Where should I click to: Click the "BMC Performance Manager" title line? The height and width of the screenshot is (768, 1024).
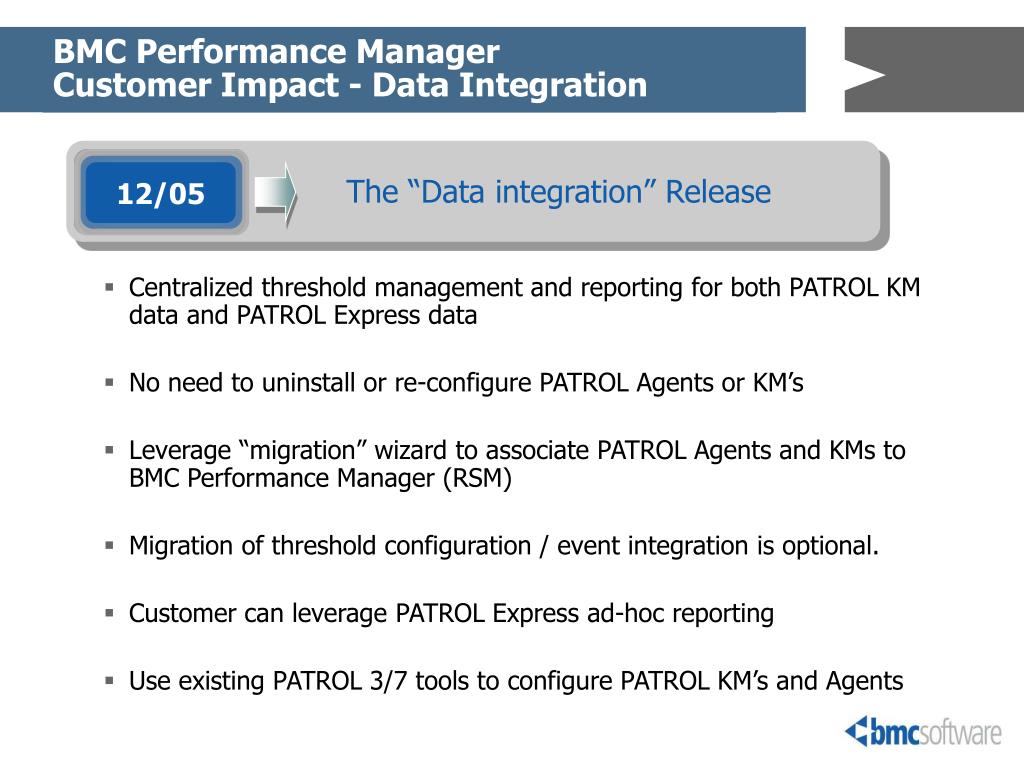pos(276,51)
